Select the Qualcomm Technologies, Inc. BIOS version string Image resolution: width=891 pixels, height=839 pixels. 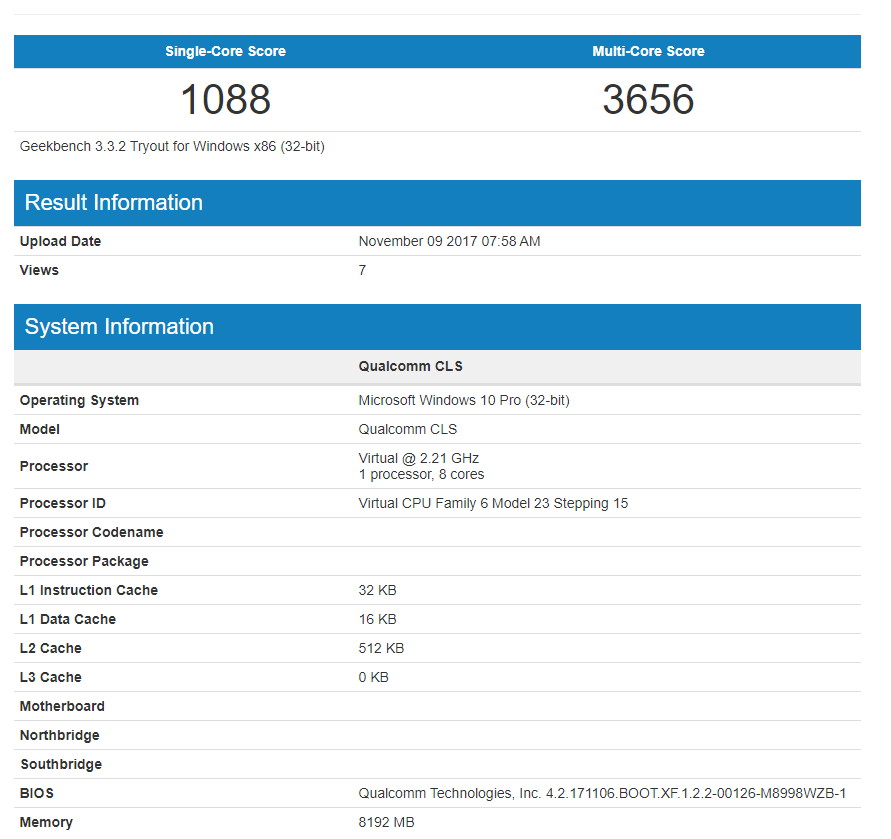pyautogui.click(x=602, y=794)
